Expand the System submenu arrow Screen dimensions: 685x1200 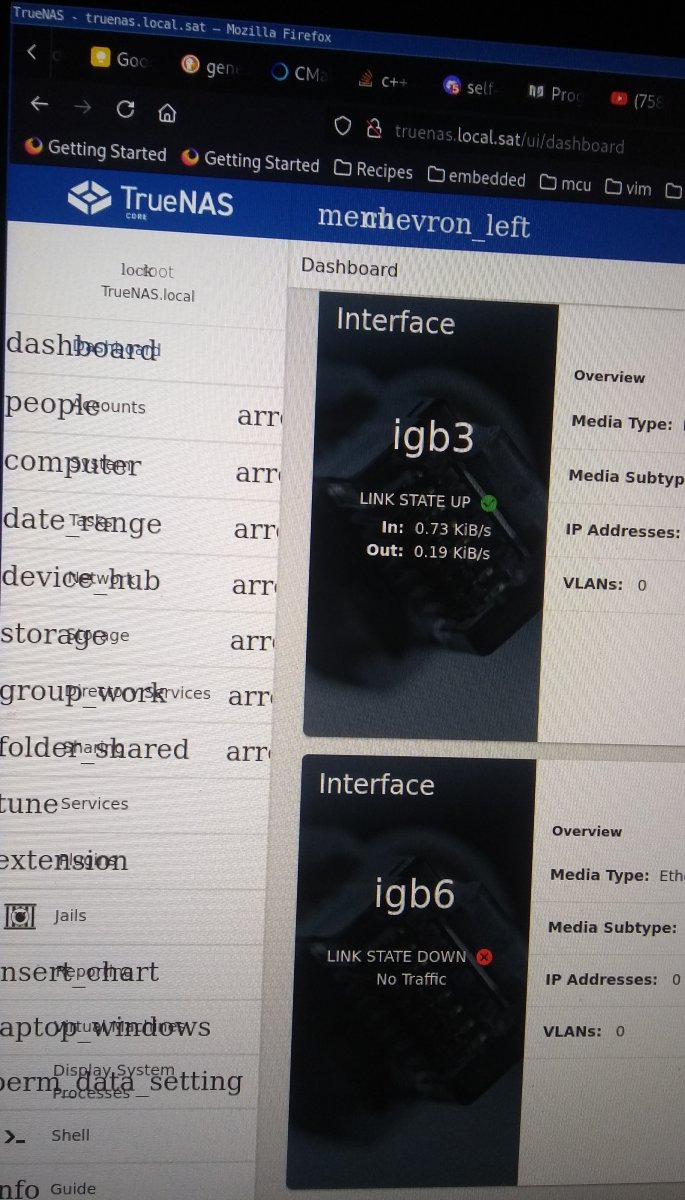(x=257, y=472)
